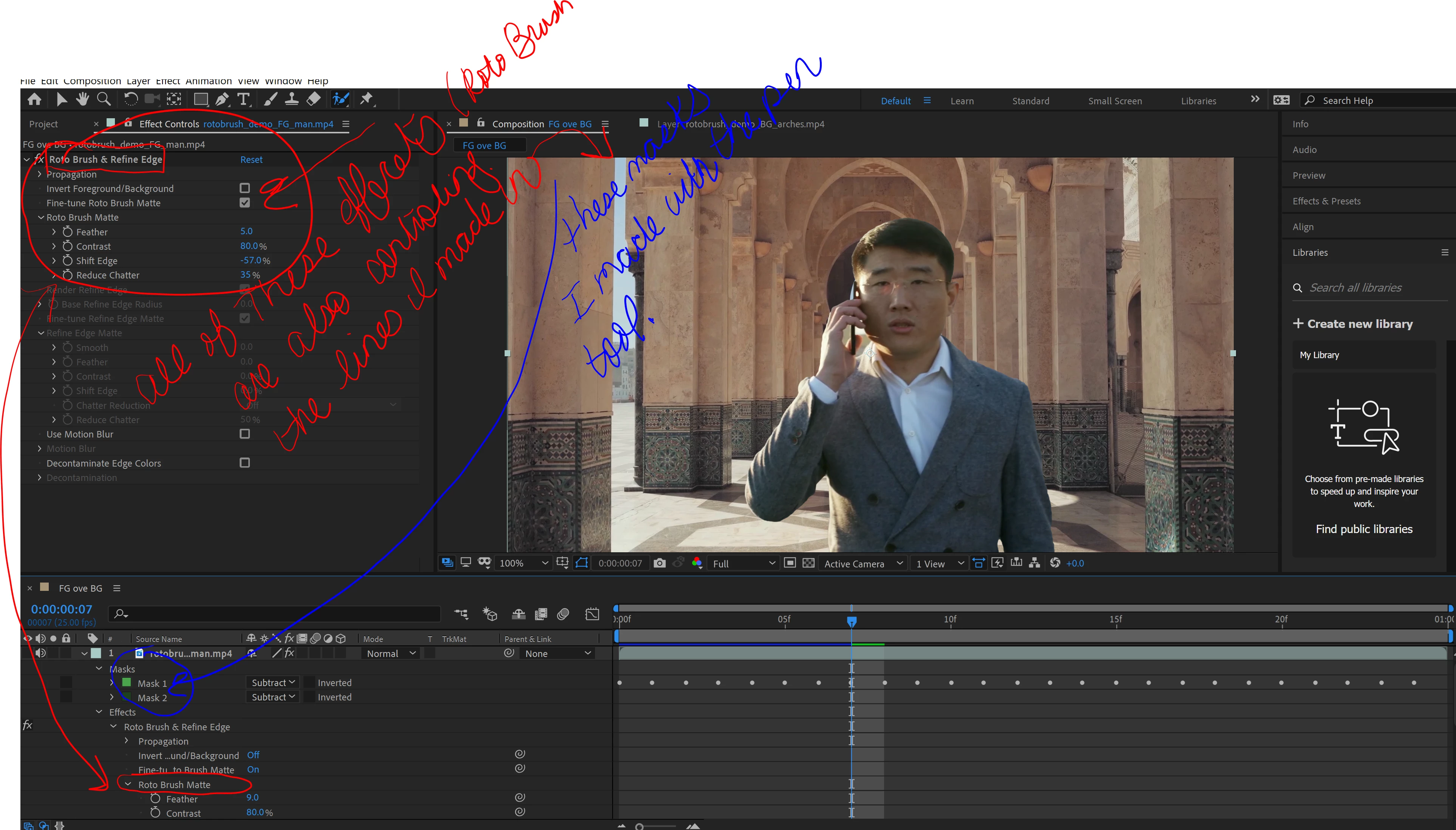The width and height of the screenshot is (1456, 830).
Task: Choose the Clone Stamp tool
Action: point(291,99)
